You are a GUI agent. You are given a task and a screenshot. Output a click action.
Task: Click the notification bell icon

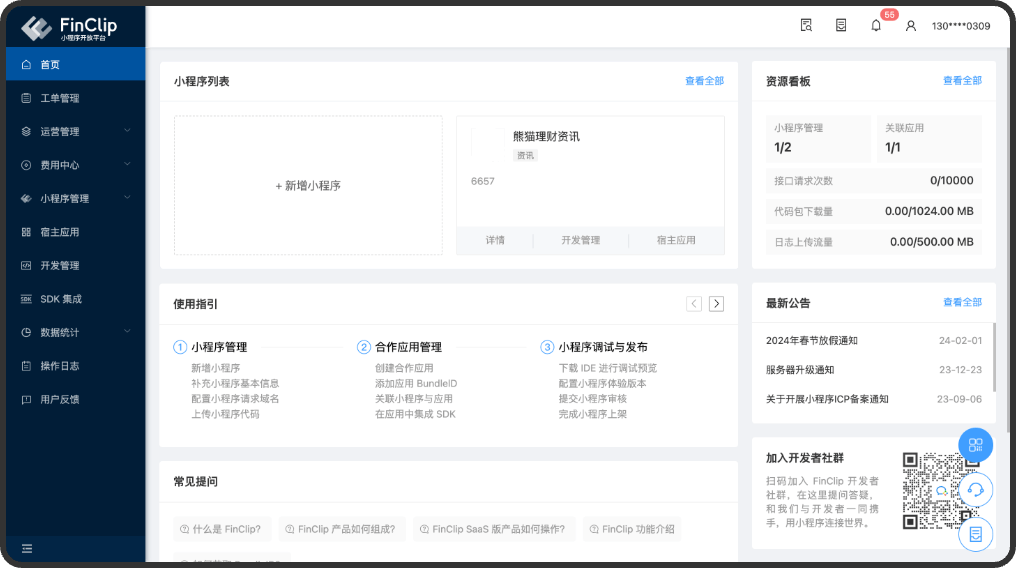pos(876,26)
